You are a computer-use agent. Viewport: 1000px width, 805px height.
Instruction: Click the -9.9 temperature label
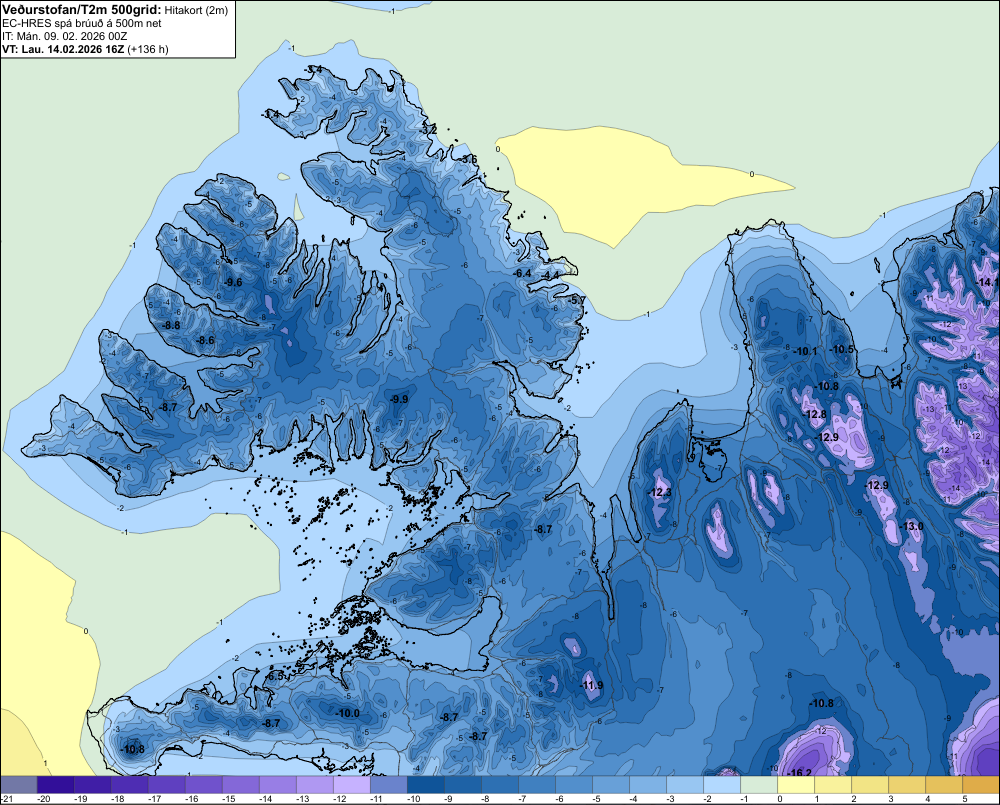point(399,399)
